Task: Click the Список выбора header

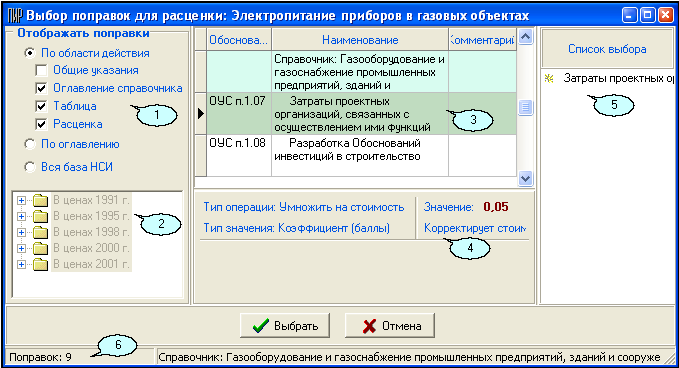Action: [x=607, y=49]
